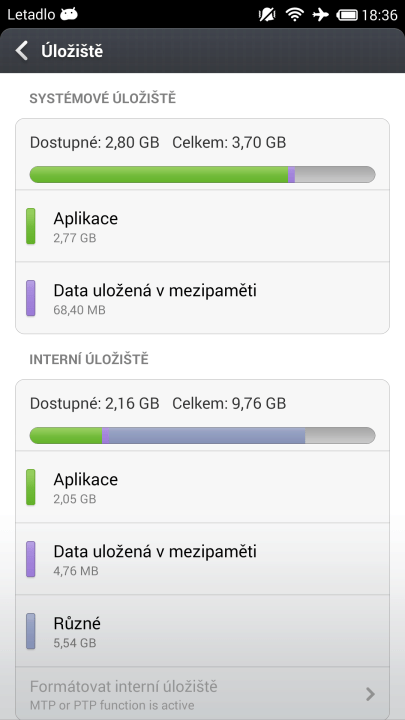Tap the purple swatch beside 4,76 MB cache
The height and width of the screenshot is (720, 405).
[31, 559]
